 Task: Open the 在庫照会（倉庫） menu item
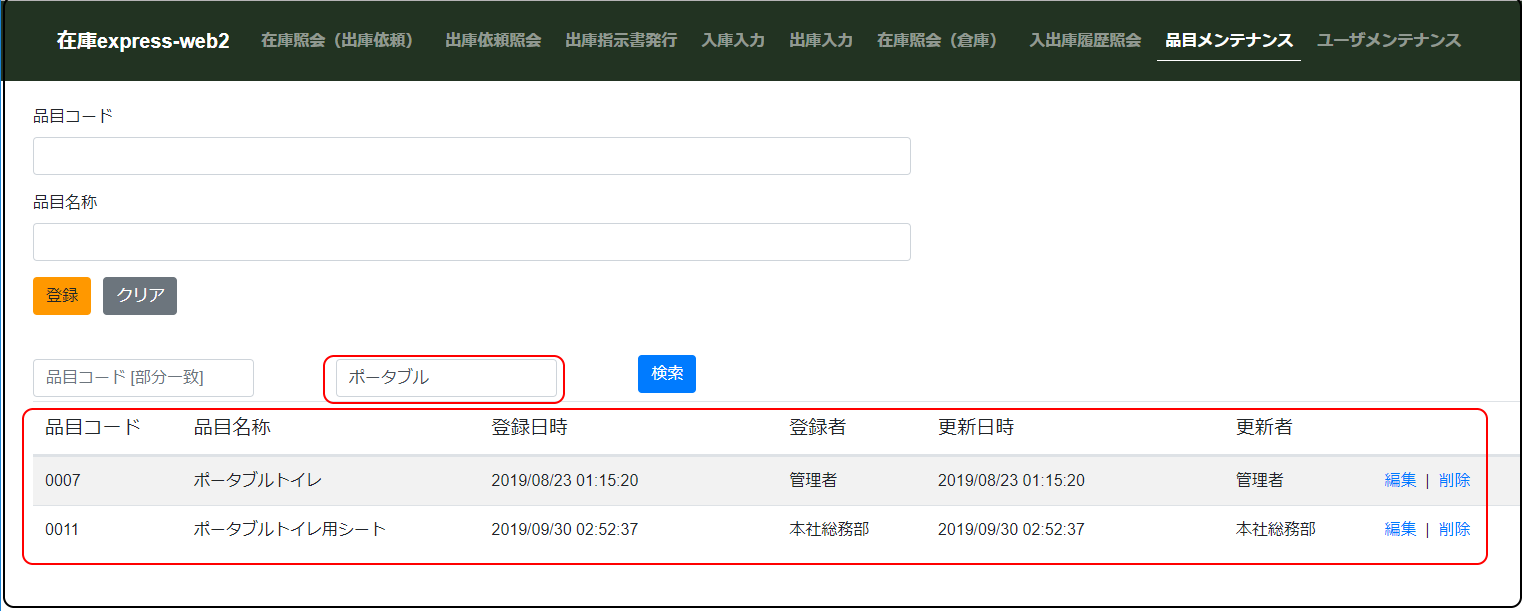[x=937, y=41]
